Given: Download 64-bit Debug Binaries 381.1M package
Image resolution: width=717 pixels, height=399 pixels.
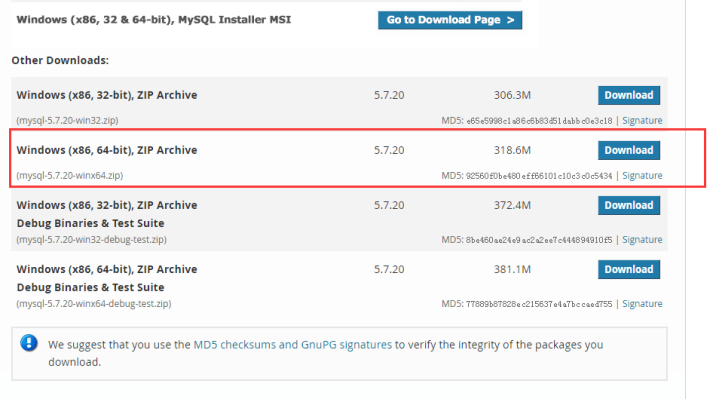Looking at the screenshot, I should pos(629,269).
